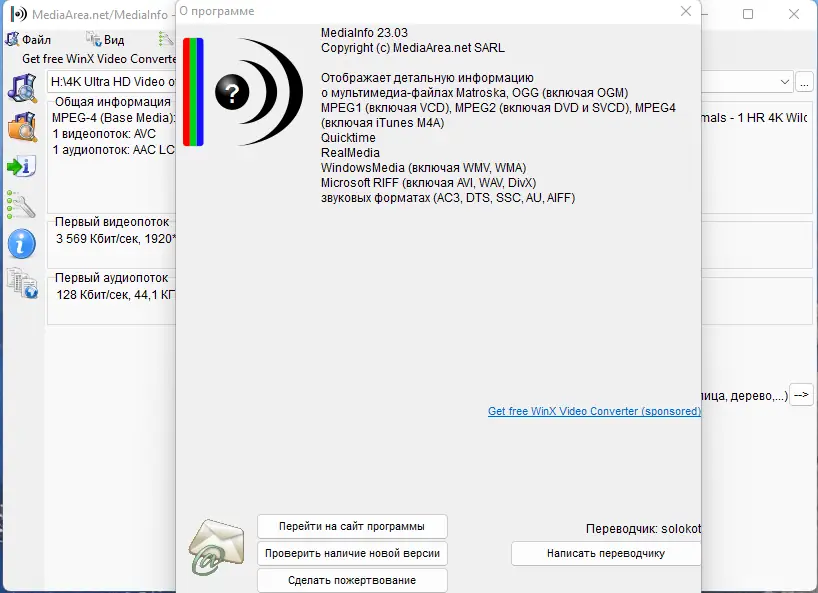Click Перейти на сайт программы button

click(x=352, y=526)
